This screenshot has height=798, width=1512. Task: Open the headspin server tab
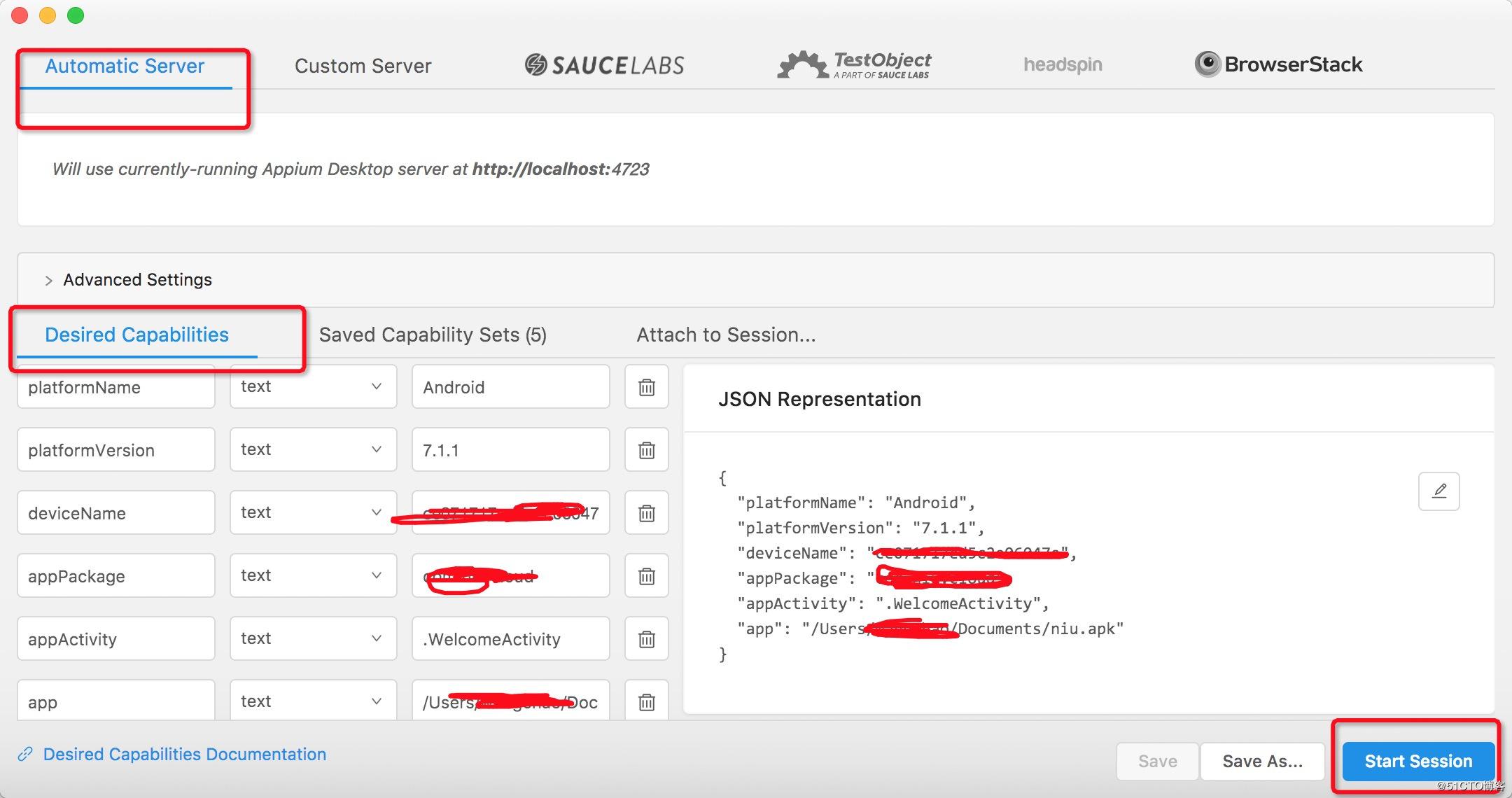coord(1063,65)
